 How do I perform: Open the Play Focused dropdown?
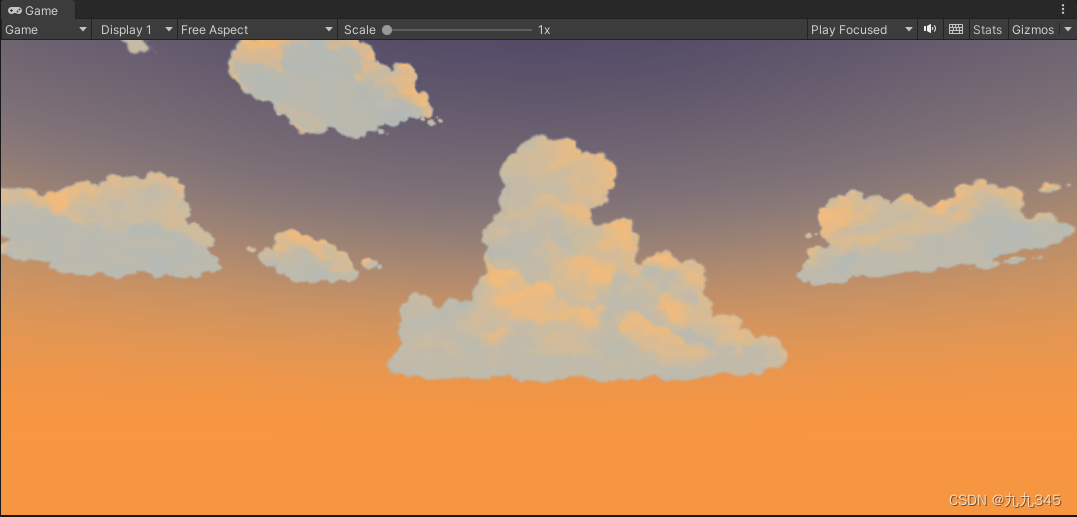click(x=862, y=30)
